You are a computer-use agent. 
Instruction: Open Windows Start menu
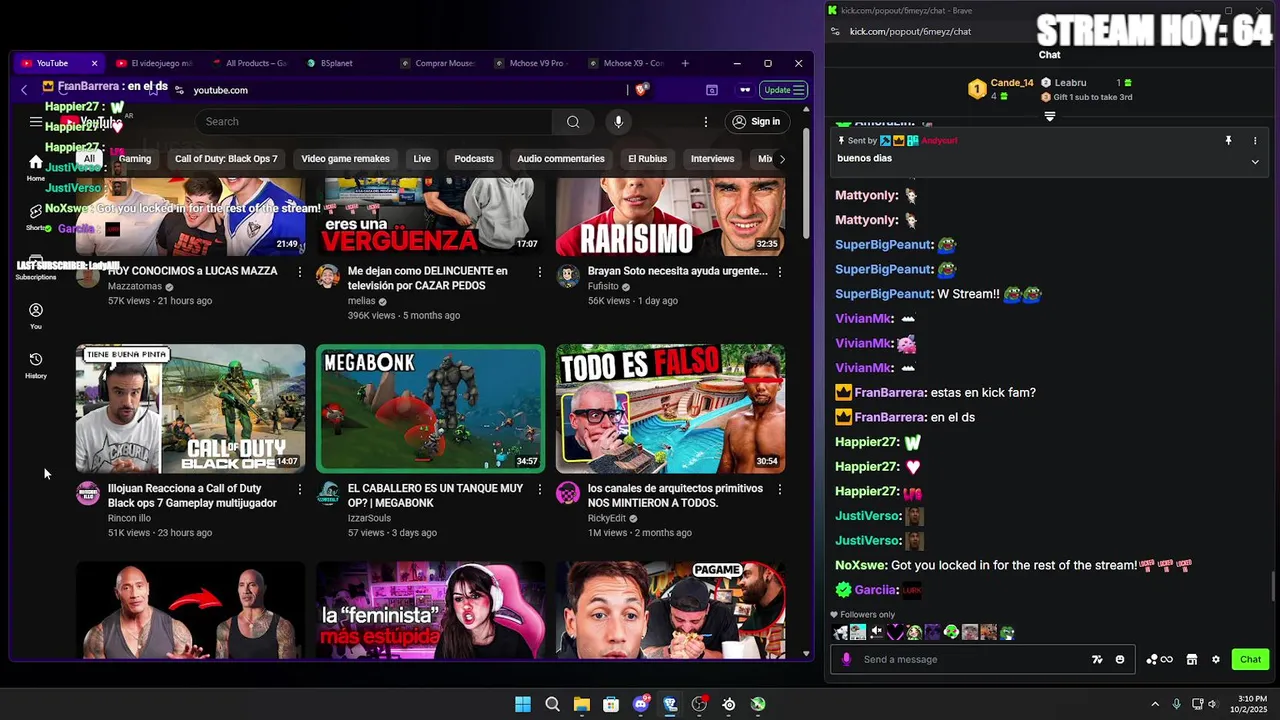523,705
